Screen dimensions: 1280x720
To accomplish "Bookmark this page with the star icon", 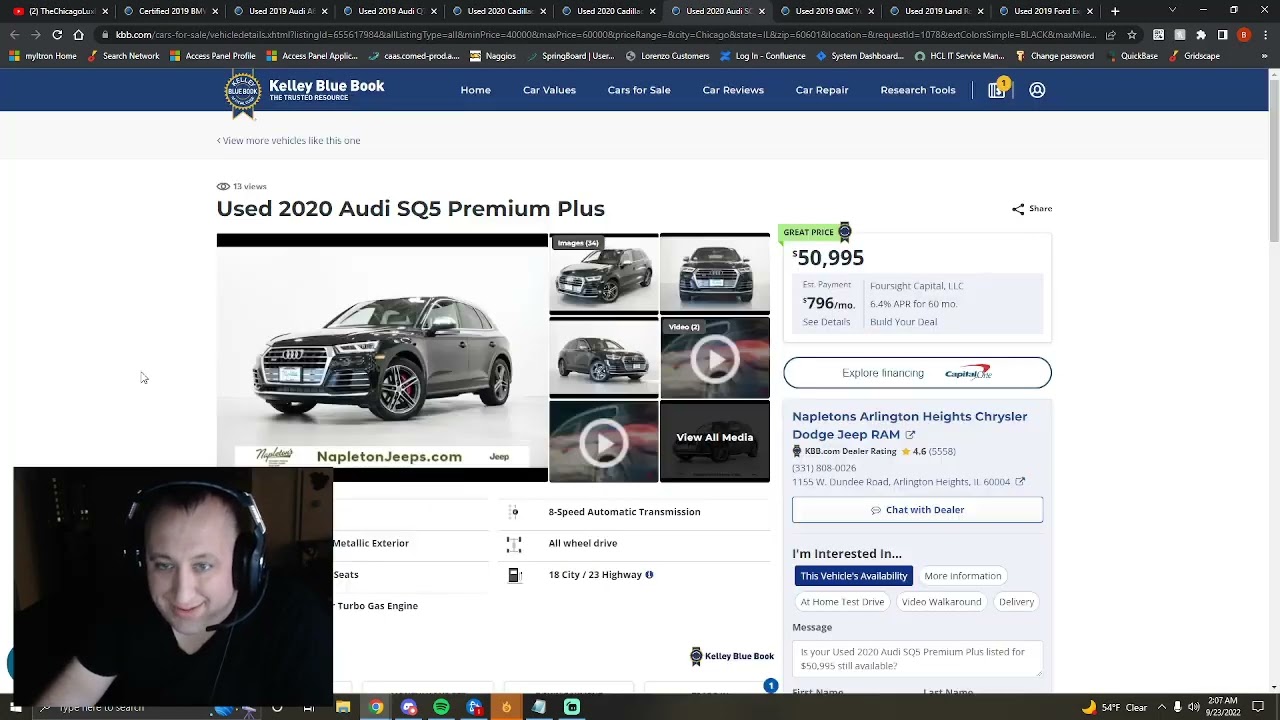I will coord(1131,34).
